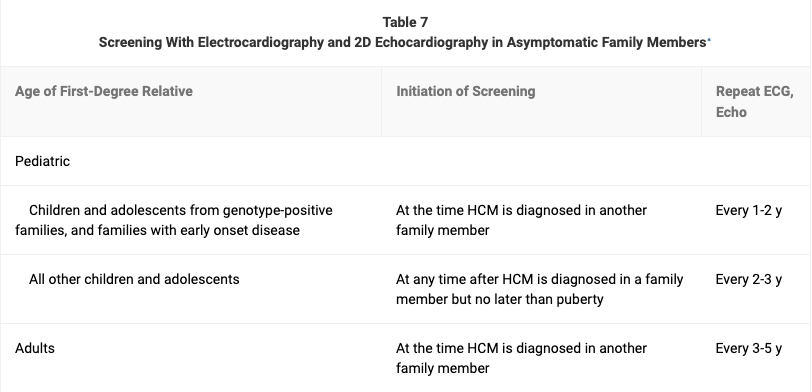This screenshot has width=812, height=392.
Task: Click the screening initiation cell in Adults row
Action: coord(521,358)
